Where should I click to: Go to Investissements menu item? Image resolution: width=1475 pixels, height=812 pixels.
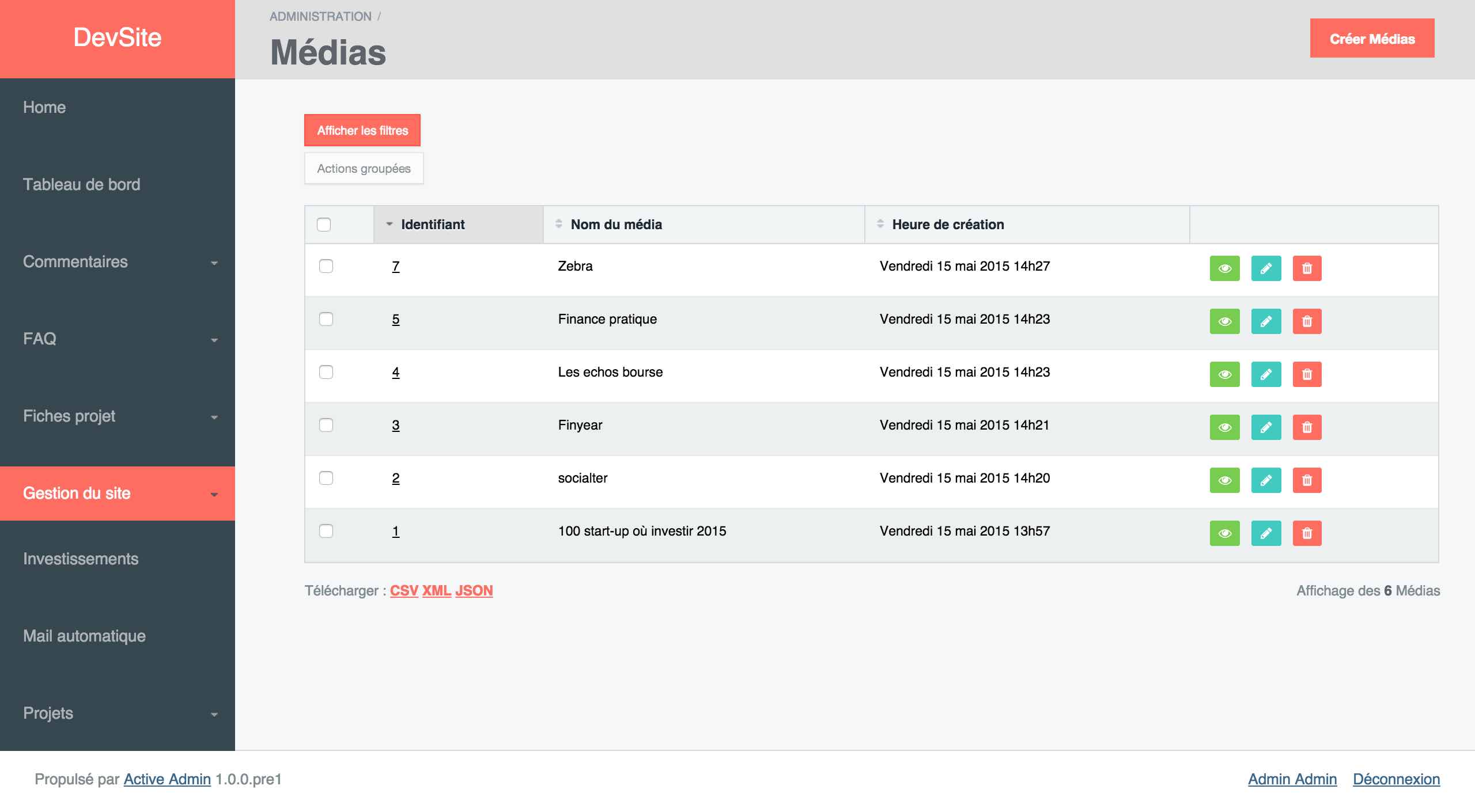pos(81,559)
